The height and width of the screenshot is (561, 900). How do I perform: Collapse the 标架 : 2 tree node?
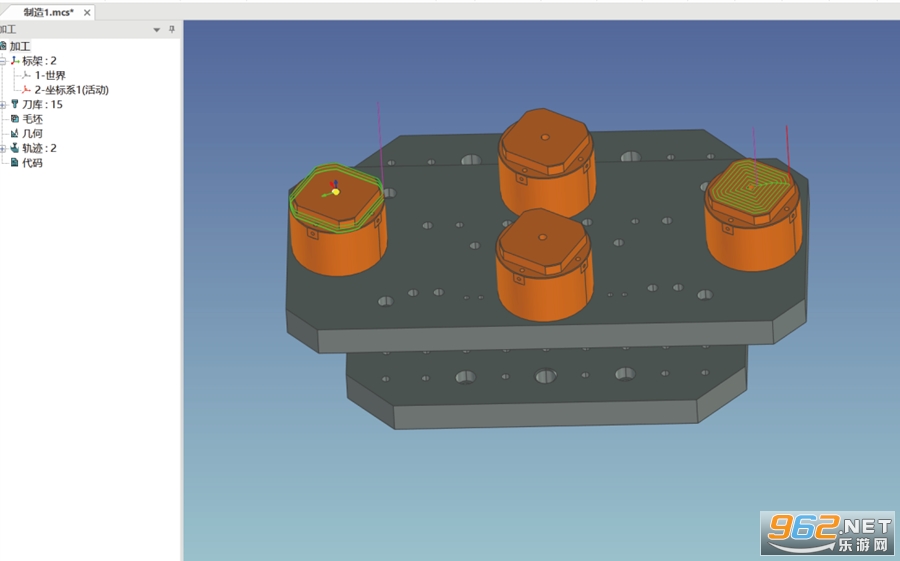click(x=3, y=61)
